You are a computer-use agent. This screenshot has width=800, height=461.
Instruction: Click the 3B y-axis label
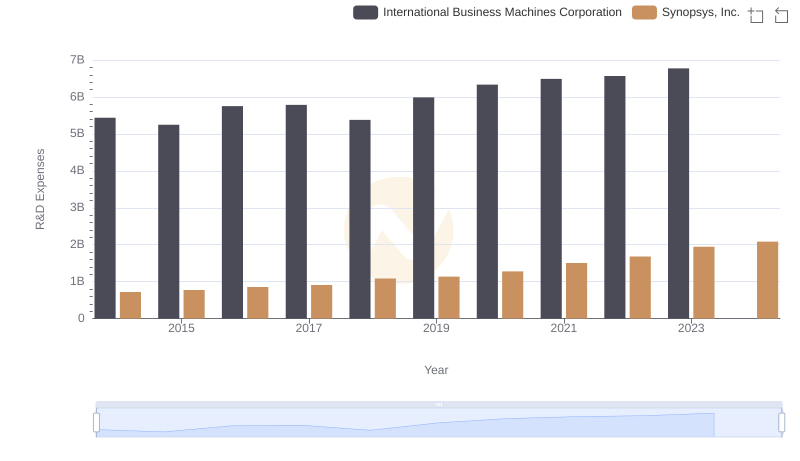point(77,208)
